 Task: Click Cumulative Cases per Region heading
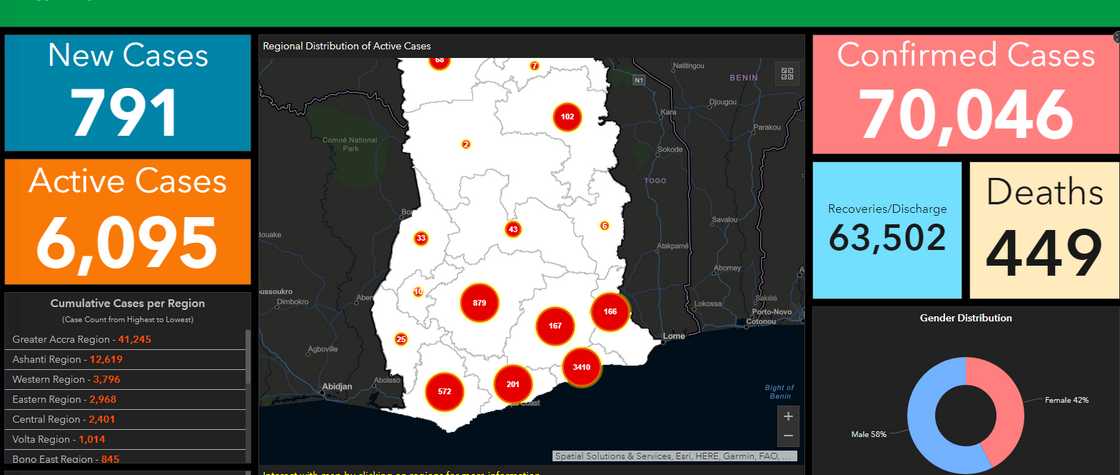pyautogui.click(x=127, y=304)
